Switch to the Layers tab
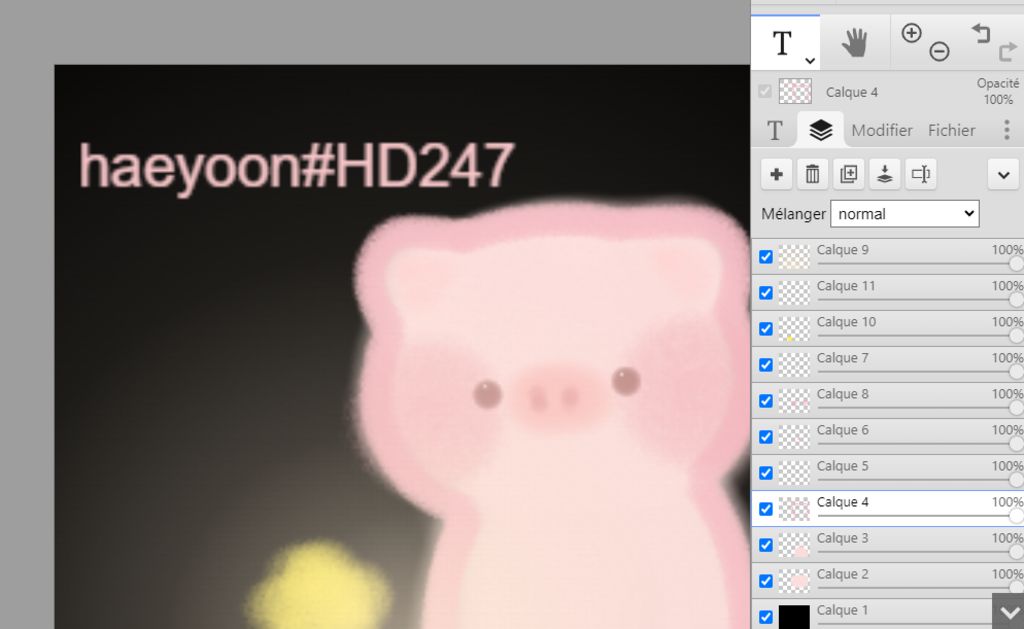 pyautogui.click(x=821, y=130)
